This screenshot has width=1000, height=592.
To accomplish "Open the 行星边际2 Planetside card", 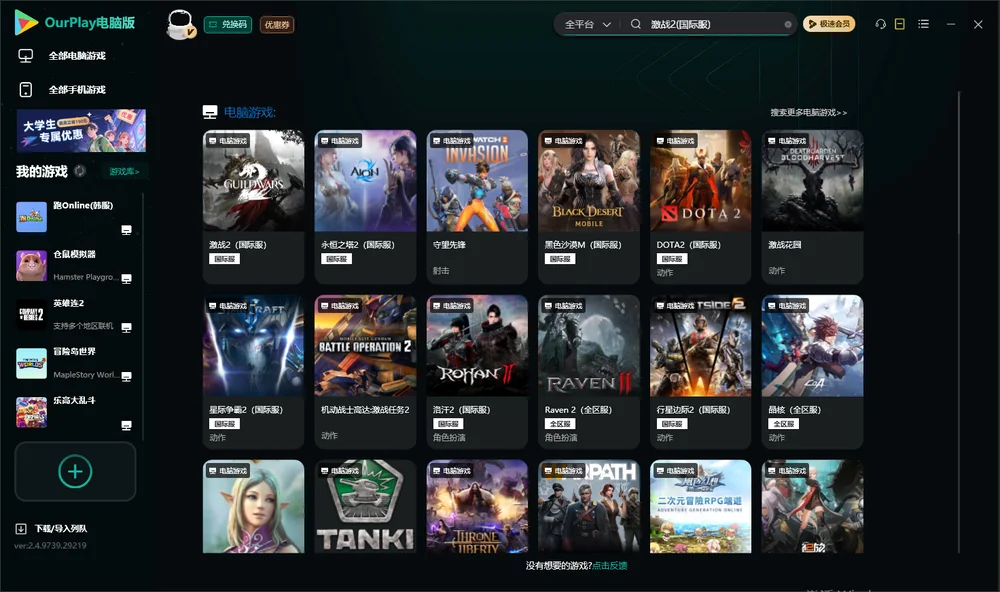I will point(701,372).
